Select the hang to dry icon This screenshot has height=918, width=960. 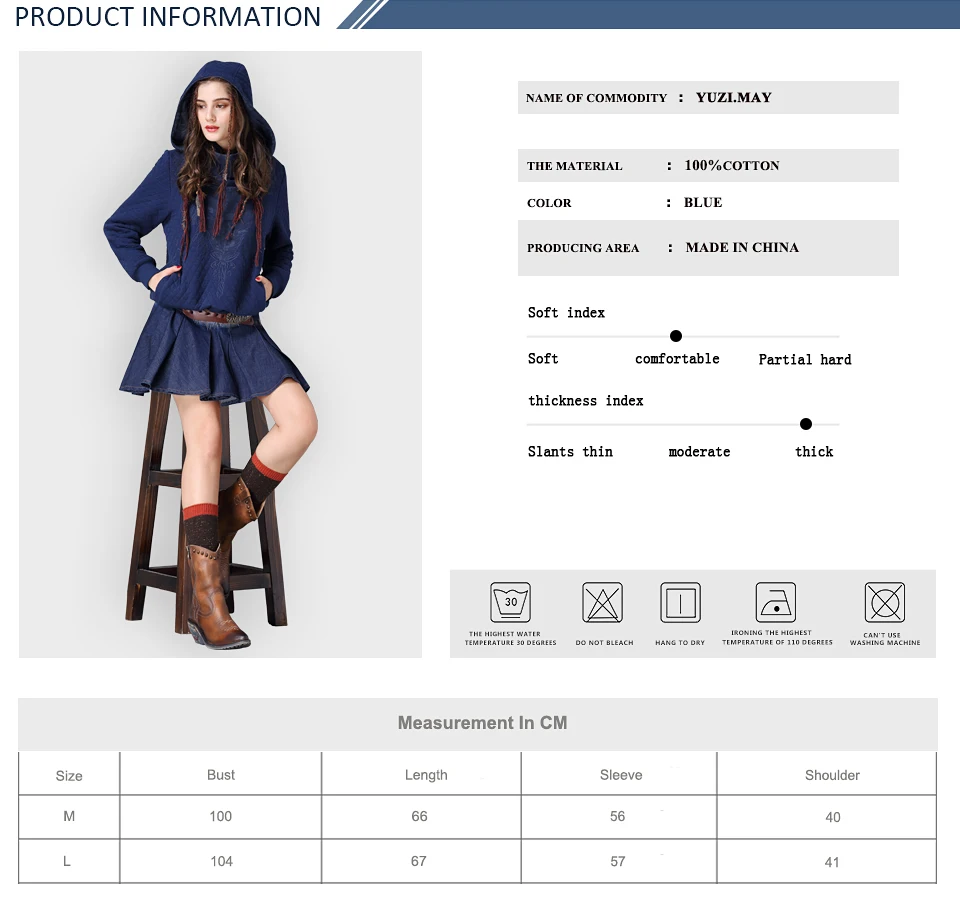[x=680, y=603]
